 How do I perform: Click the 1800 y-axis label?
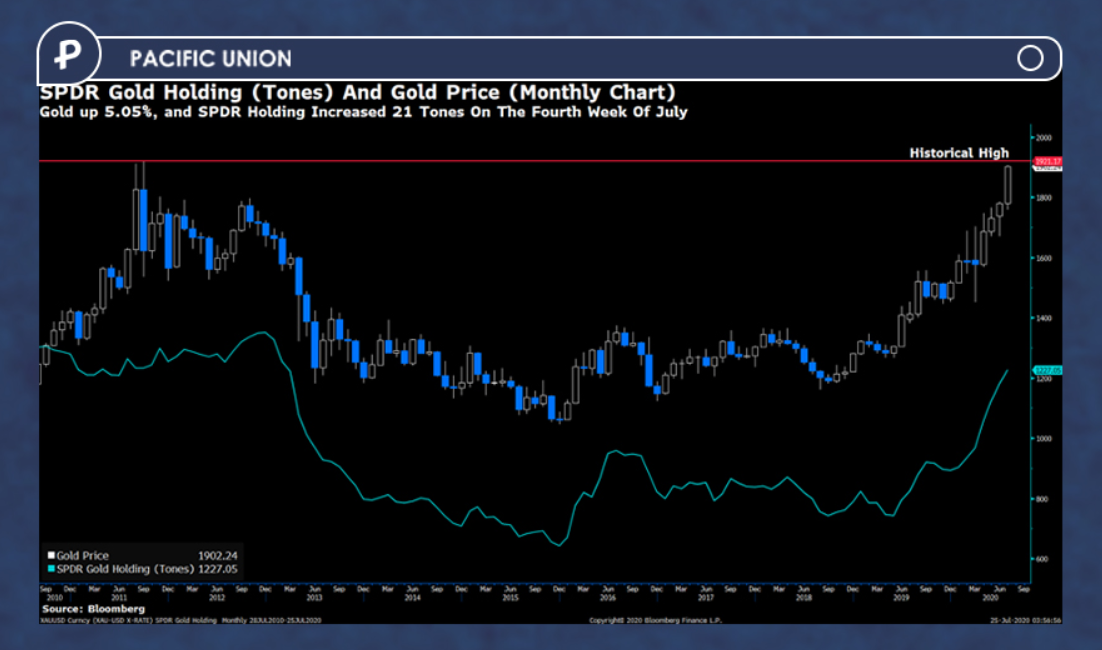1044,198
